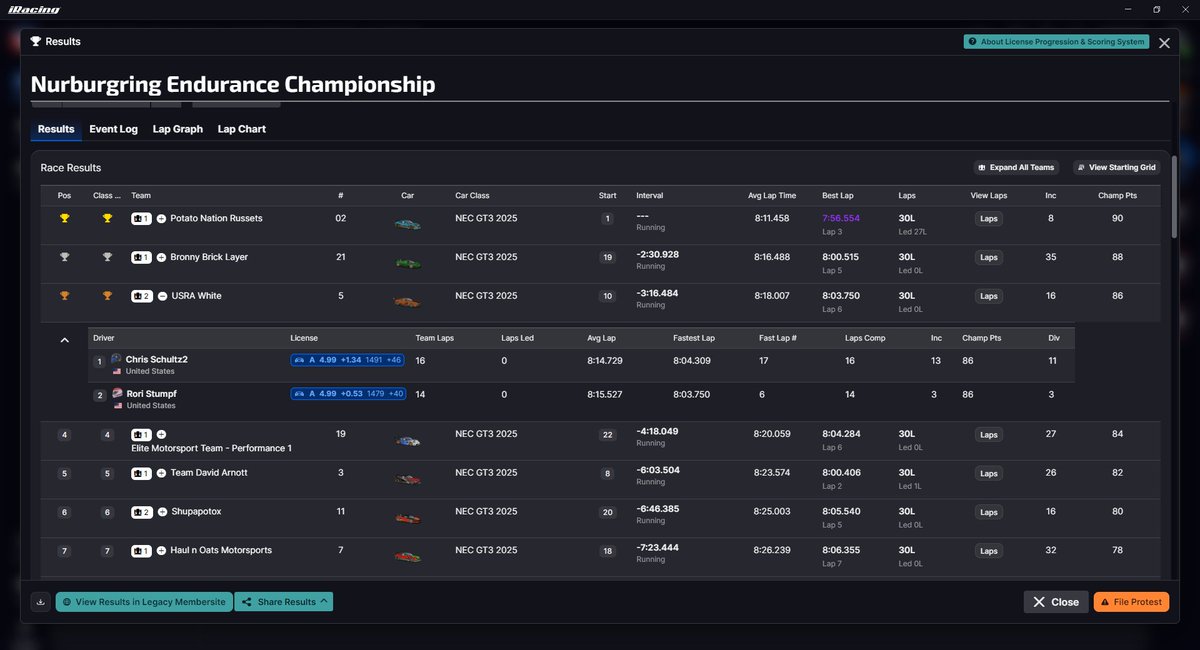
Task: Click the Close button at bottom
Action: click(1056, 602)
